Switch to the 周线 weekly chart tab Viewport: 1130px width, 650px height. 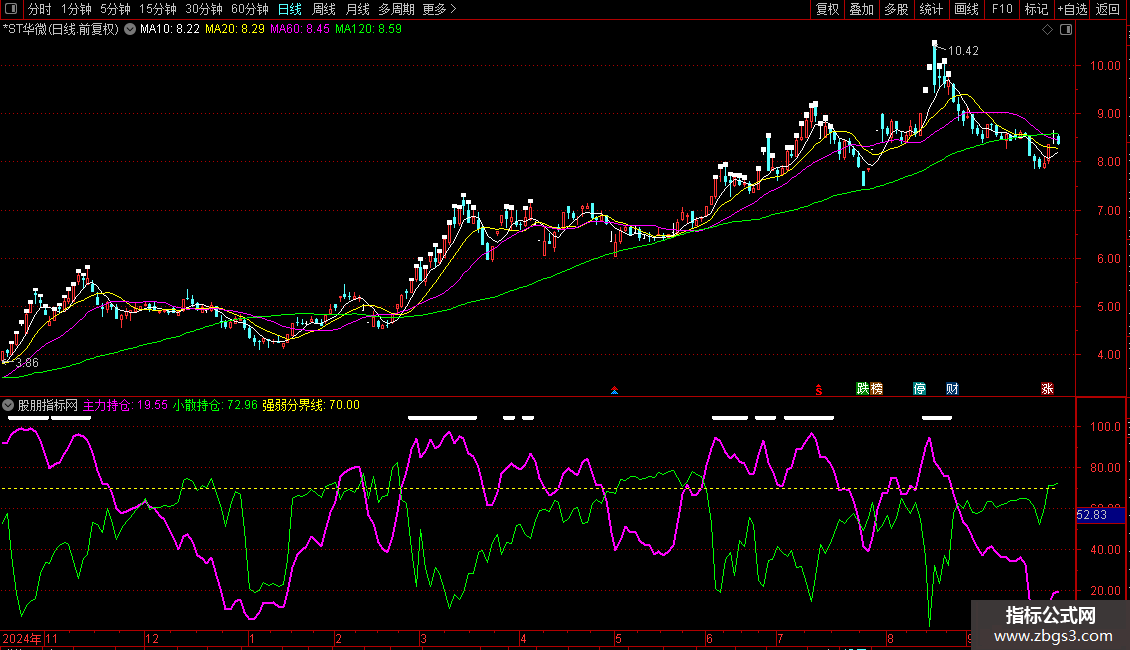324,9
